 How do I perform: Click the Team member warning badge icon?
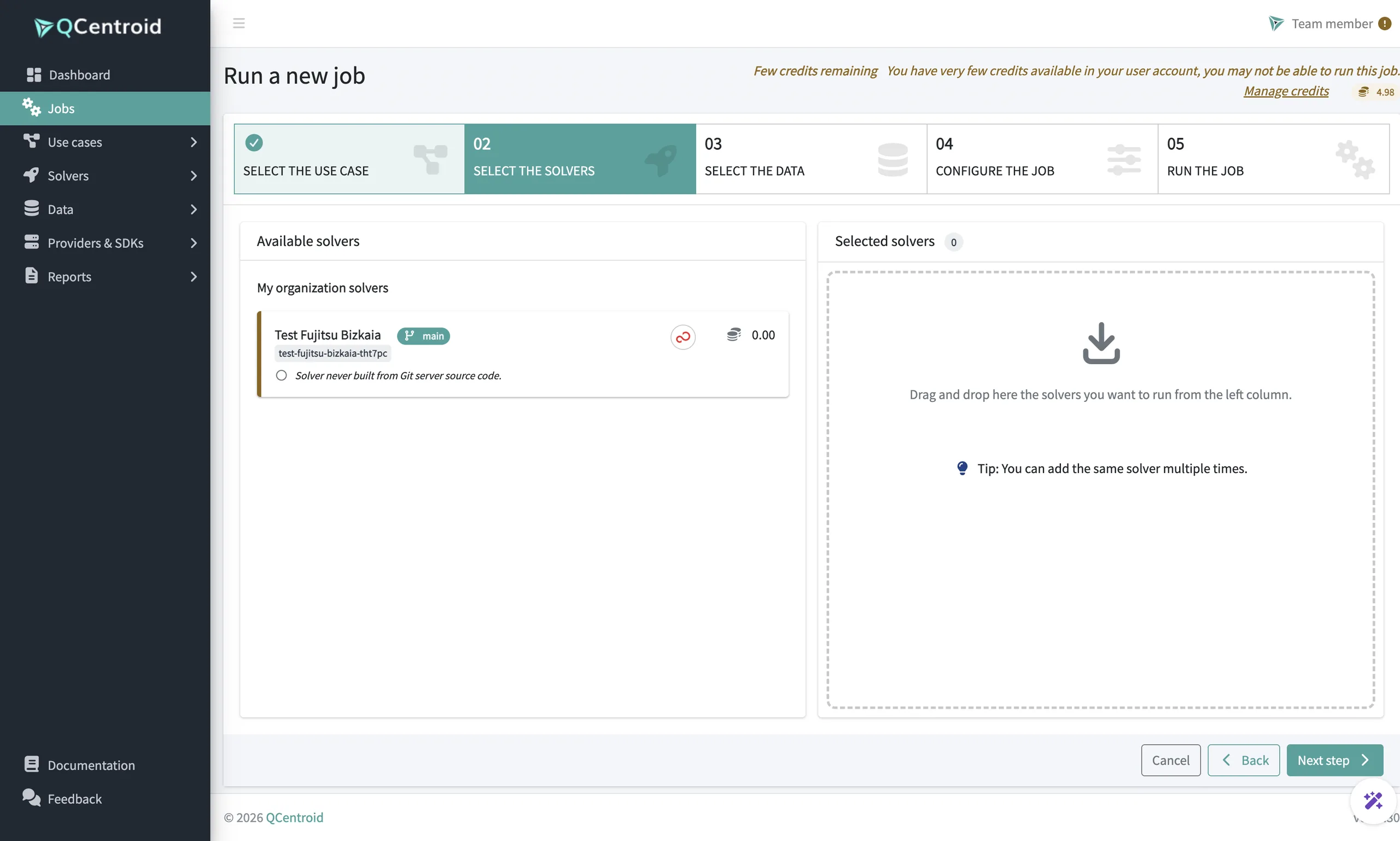click(x=1385, y=23)
